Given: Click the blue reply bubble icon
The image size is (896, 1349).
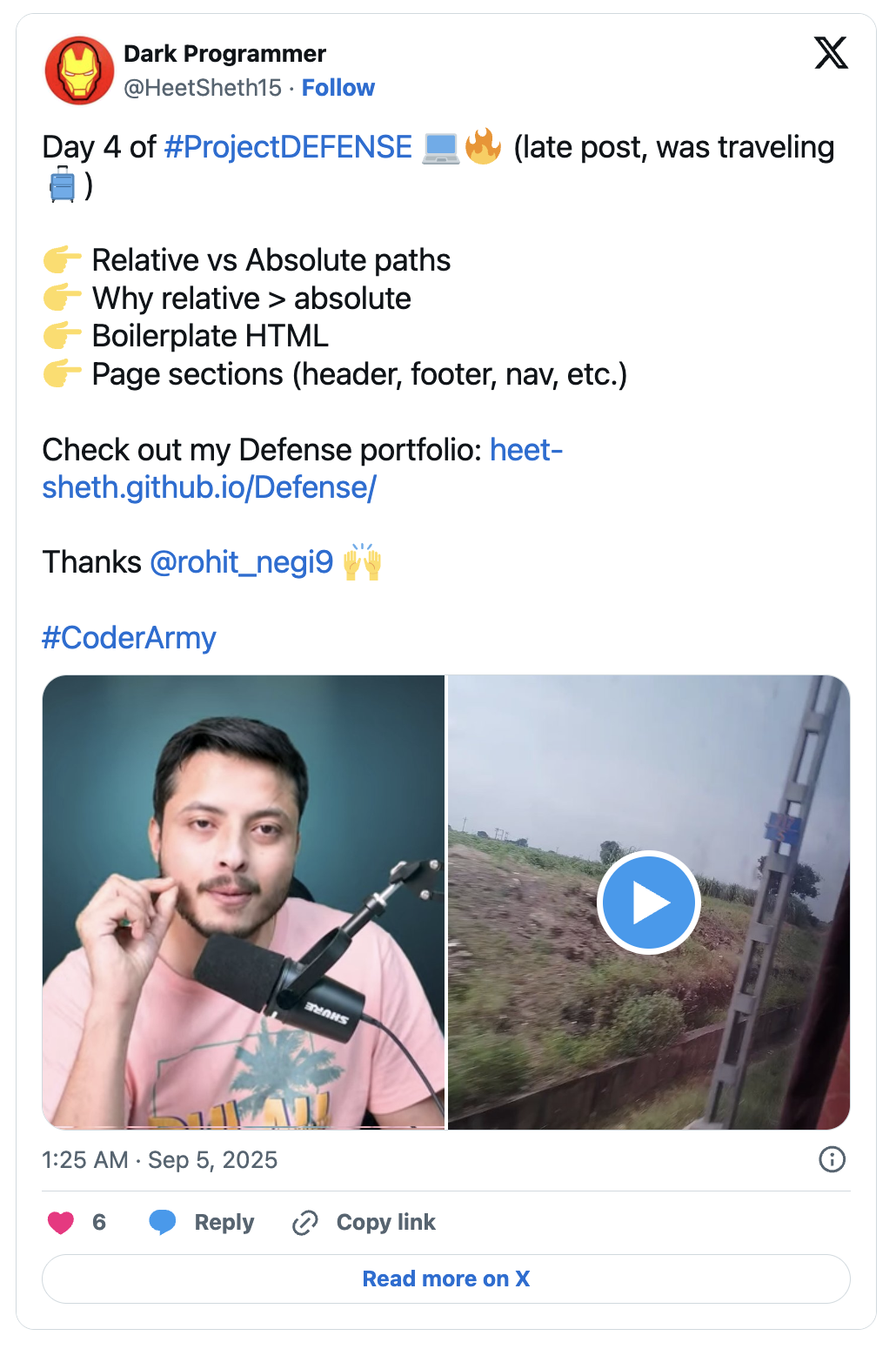Looking at the screenshot, I should [x=163, y=1223].
